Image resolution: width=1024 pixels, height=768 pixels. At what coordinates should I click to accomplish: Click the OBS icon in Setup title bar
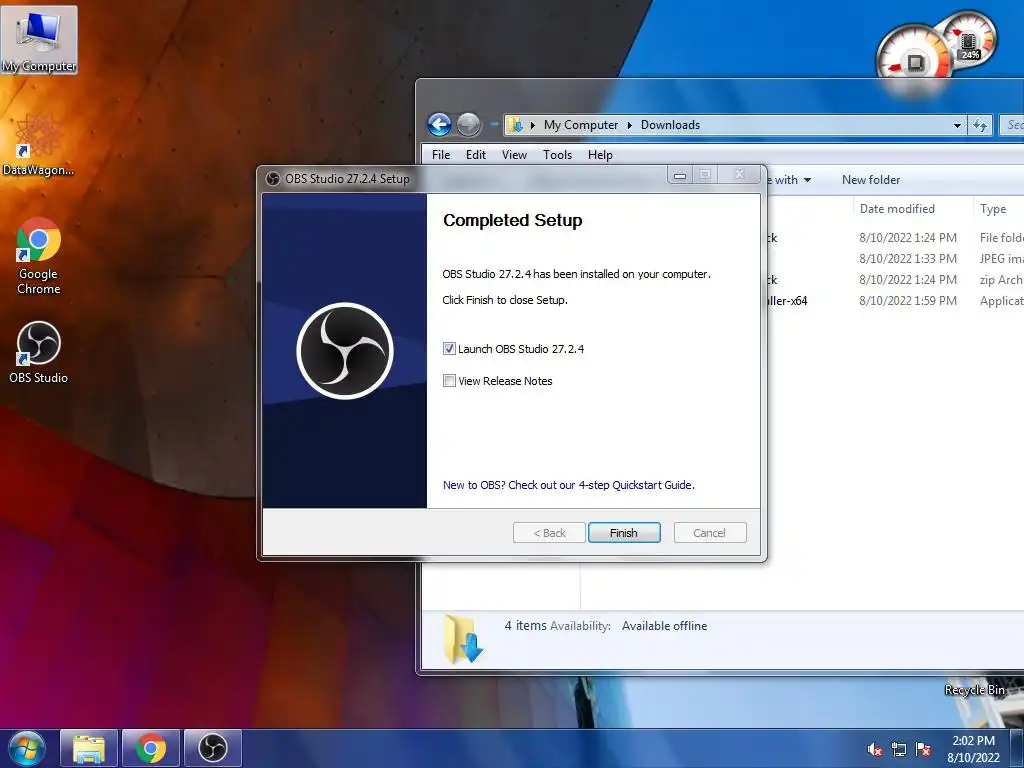(273, 178)
